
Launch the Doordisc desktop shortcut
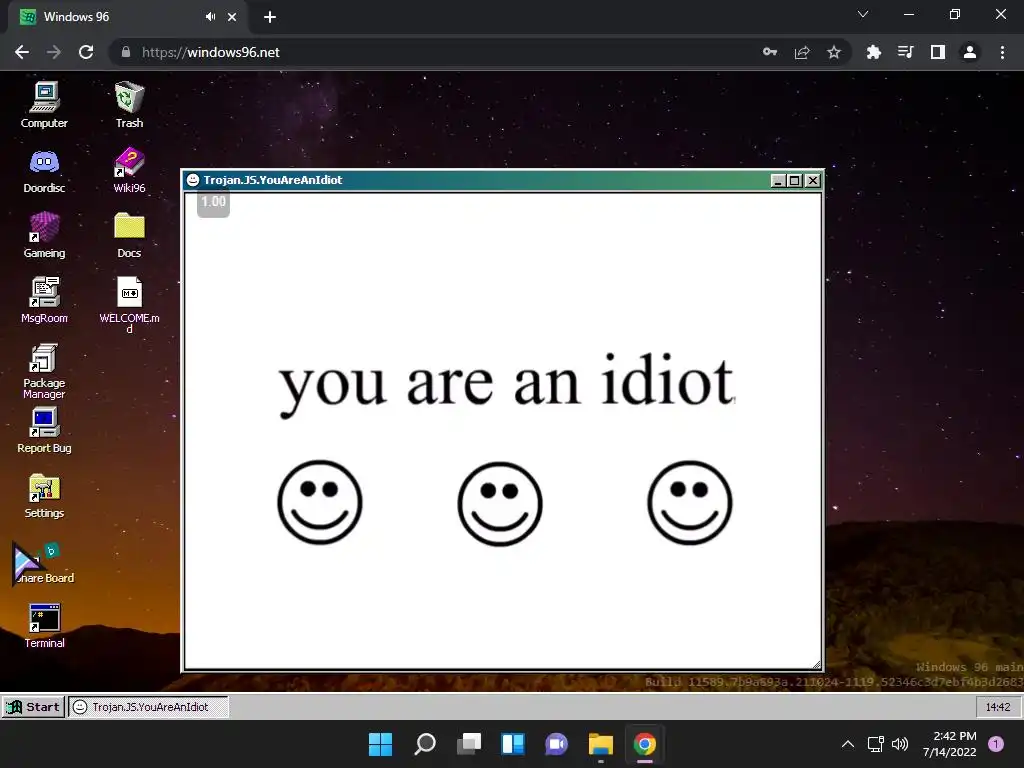tap(44, 170)
